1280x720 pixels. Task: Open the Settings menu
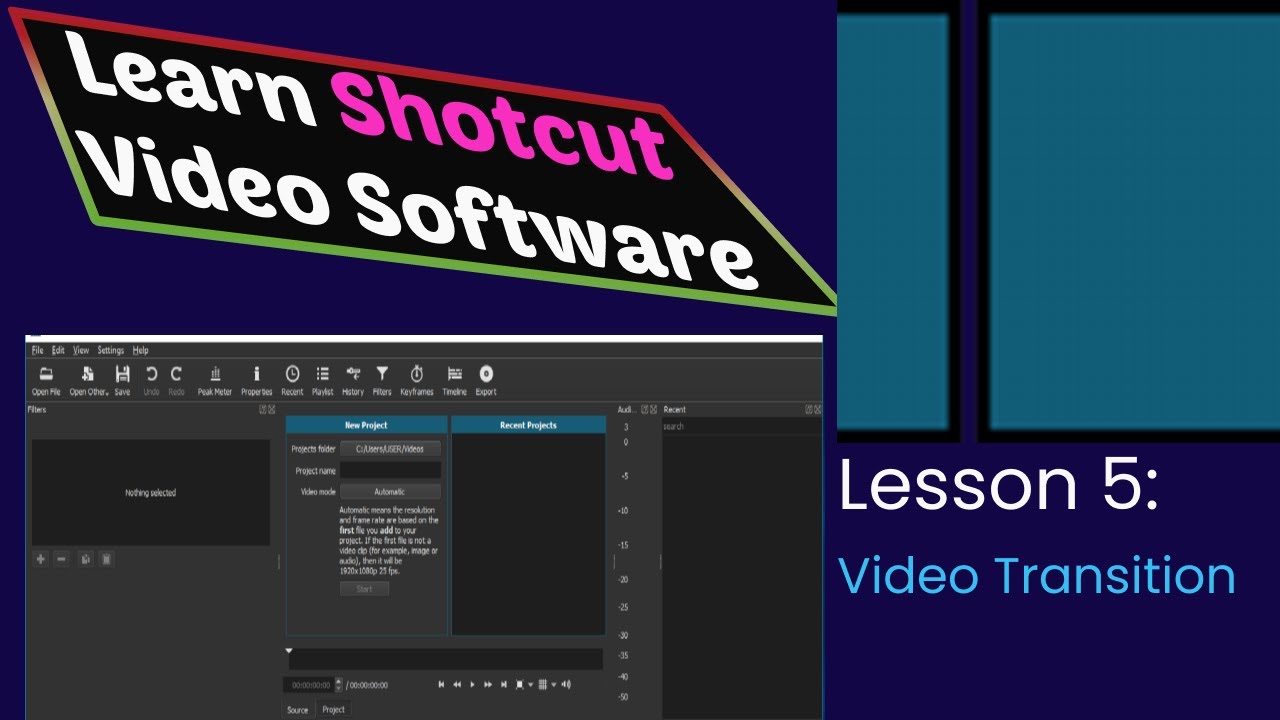coord(111,350)
